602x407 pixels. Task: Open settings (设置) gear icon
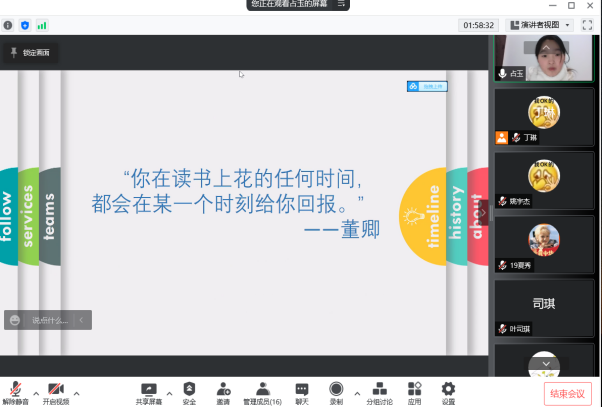point(448,388)
